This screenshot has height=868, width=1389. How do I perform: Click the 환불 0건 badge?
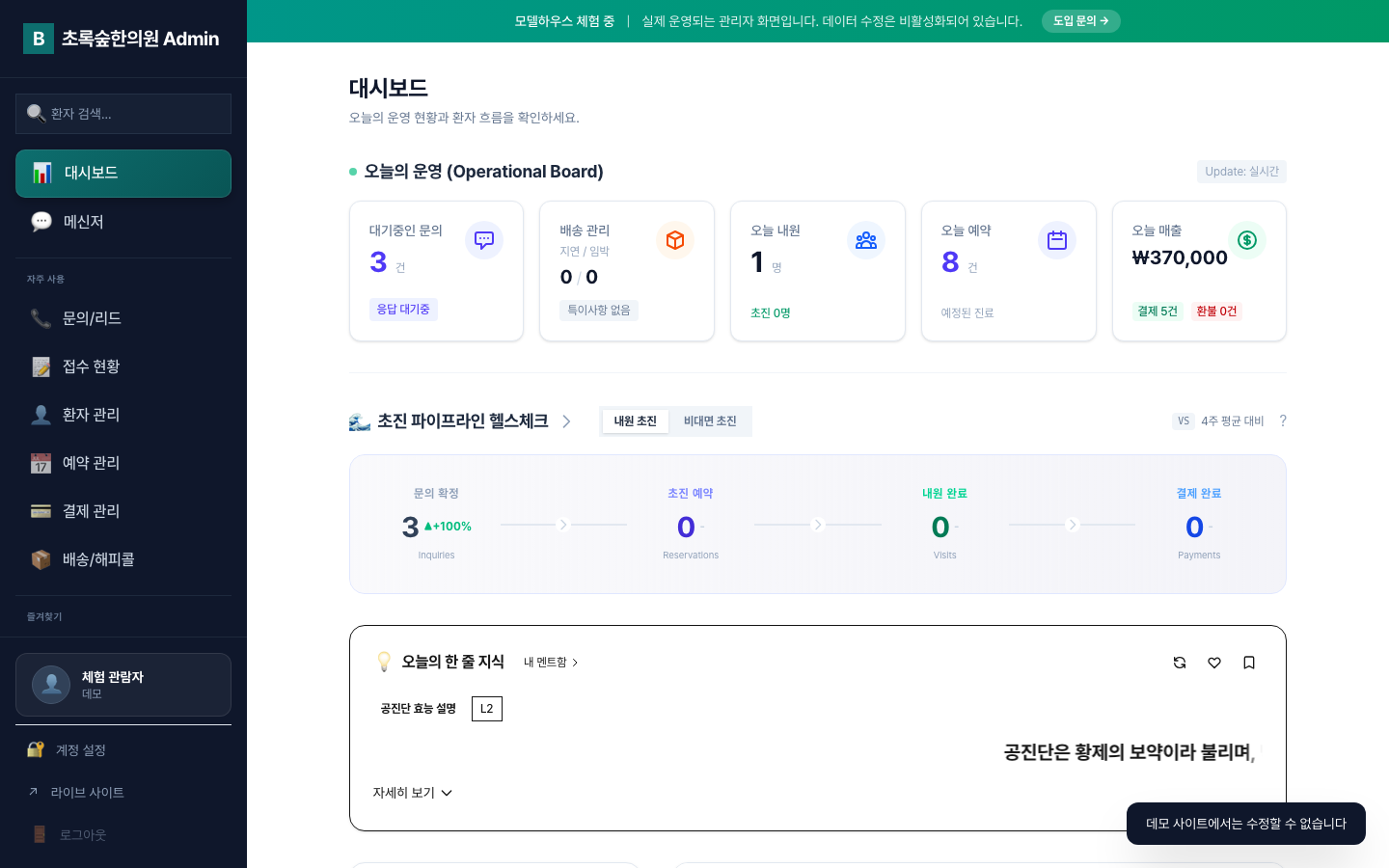click(x=1216, y=312)
